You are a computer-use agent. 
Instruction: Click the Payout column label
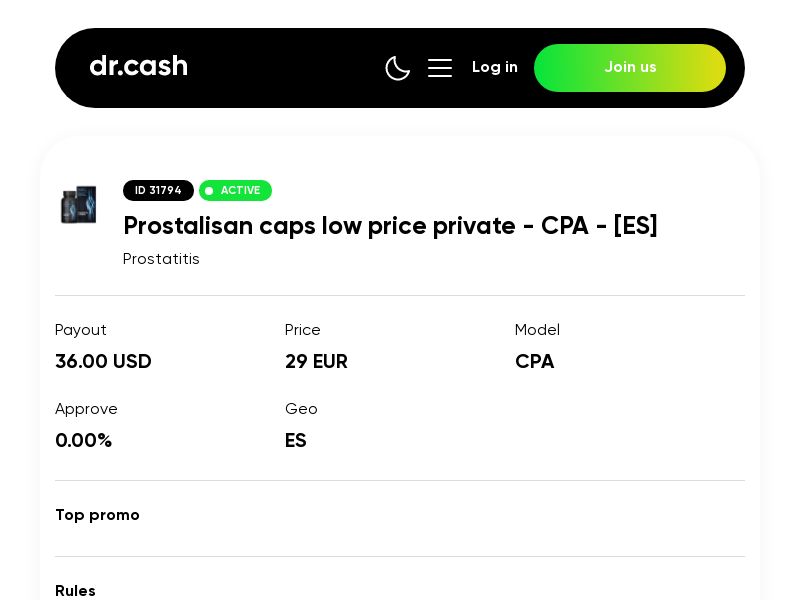pos(81,330)
